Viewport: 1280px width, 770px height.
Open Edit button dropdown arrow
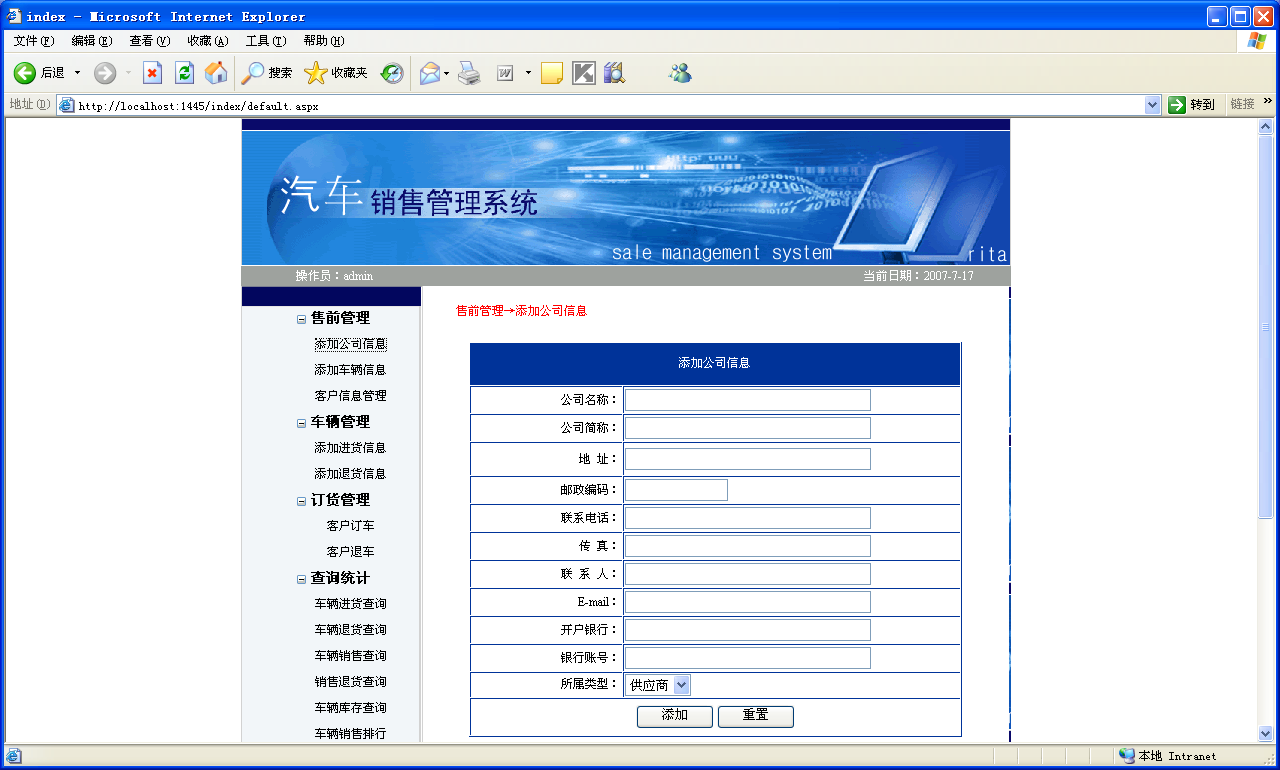(528, 73)
